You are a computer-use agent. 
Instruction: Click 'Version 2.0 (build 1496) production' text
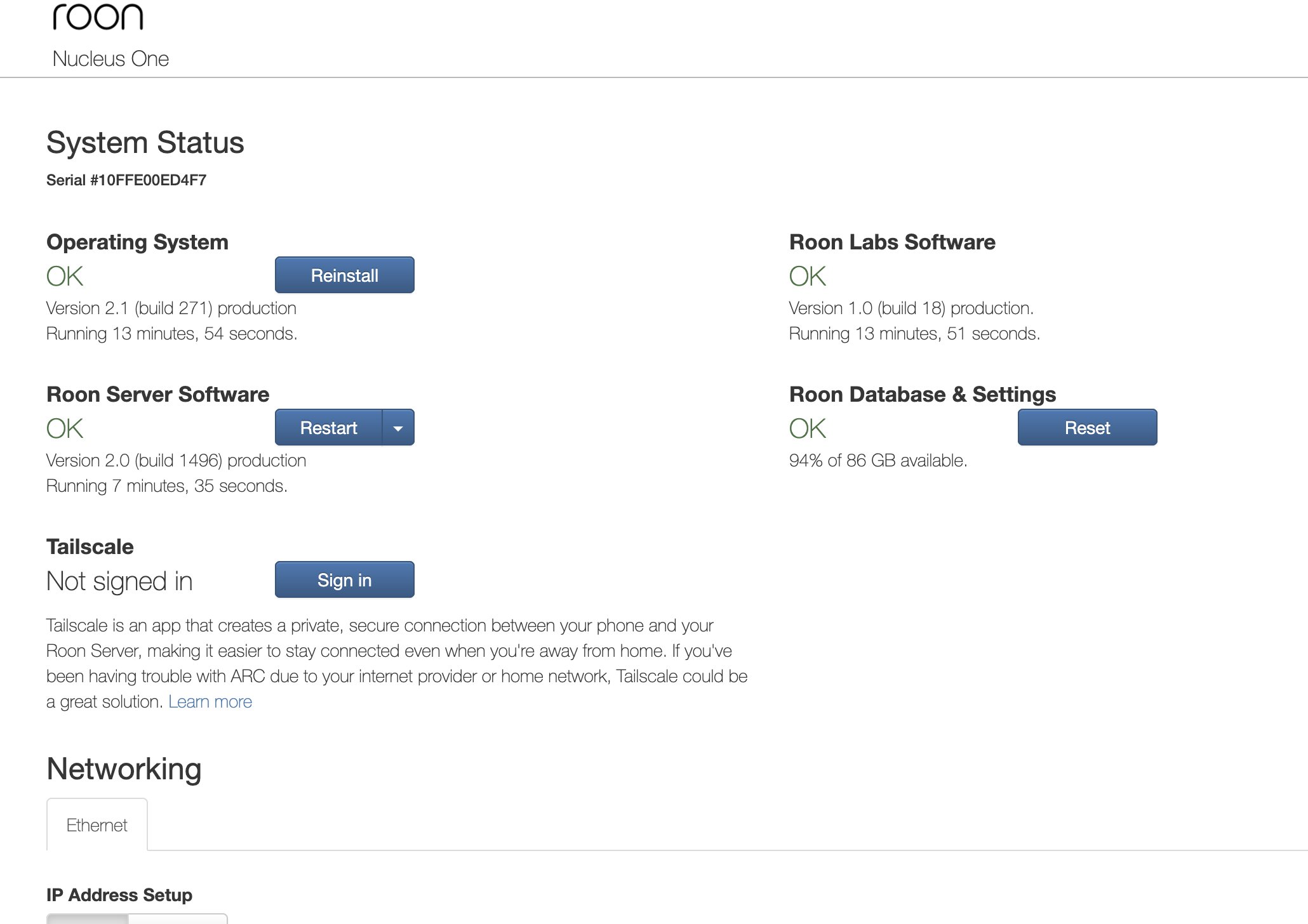(x=177, y=461)
